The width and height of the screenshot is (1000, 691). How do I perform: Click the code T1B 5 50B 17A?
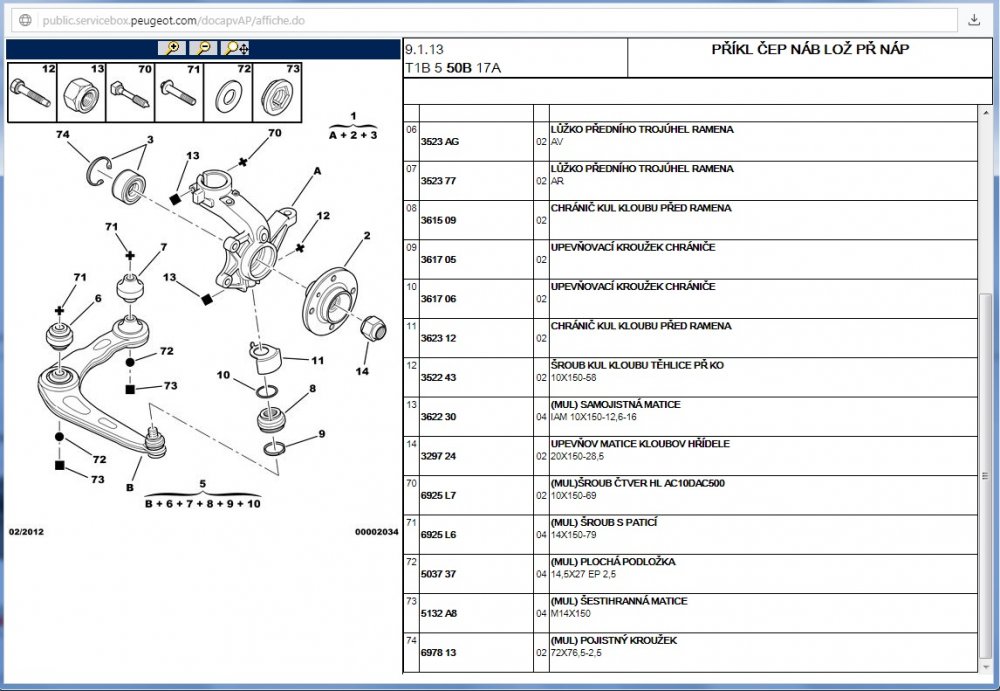pos(453,68)
